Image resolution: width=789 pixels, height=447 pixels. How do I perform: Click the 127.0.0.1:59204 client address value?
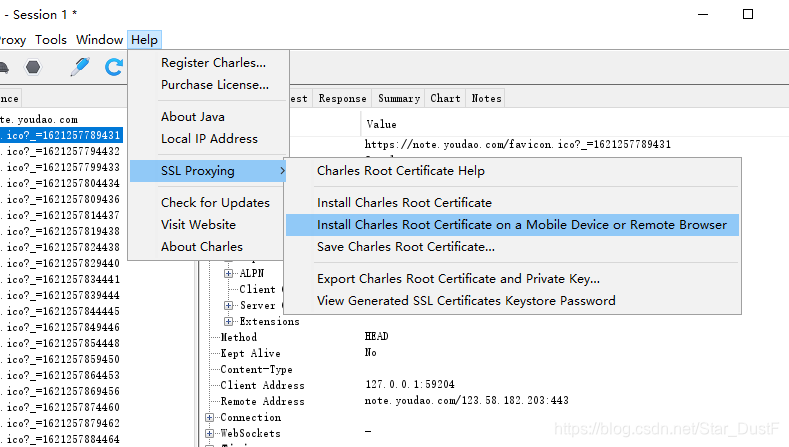(x=410, y=385)
